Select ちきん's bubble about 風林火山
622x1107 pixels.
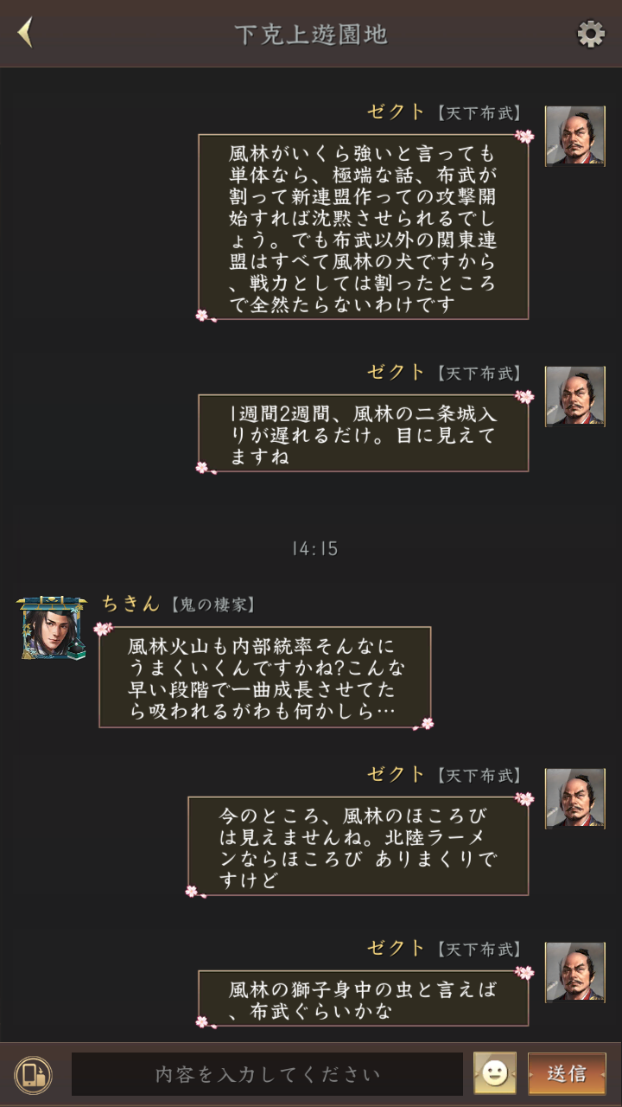click(x=265, y=676)
